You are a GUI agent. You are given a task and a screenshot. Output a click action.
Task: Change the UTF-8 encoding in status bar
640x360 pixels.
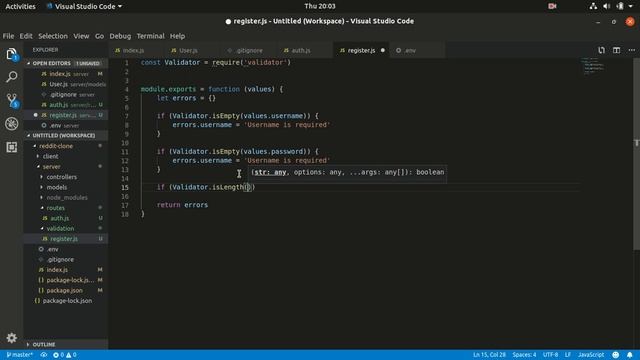[x=550, y=355]
